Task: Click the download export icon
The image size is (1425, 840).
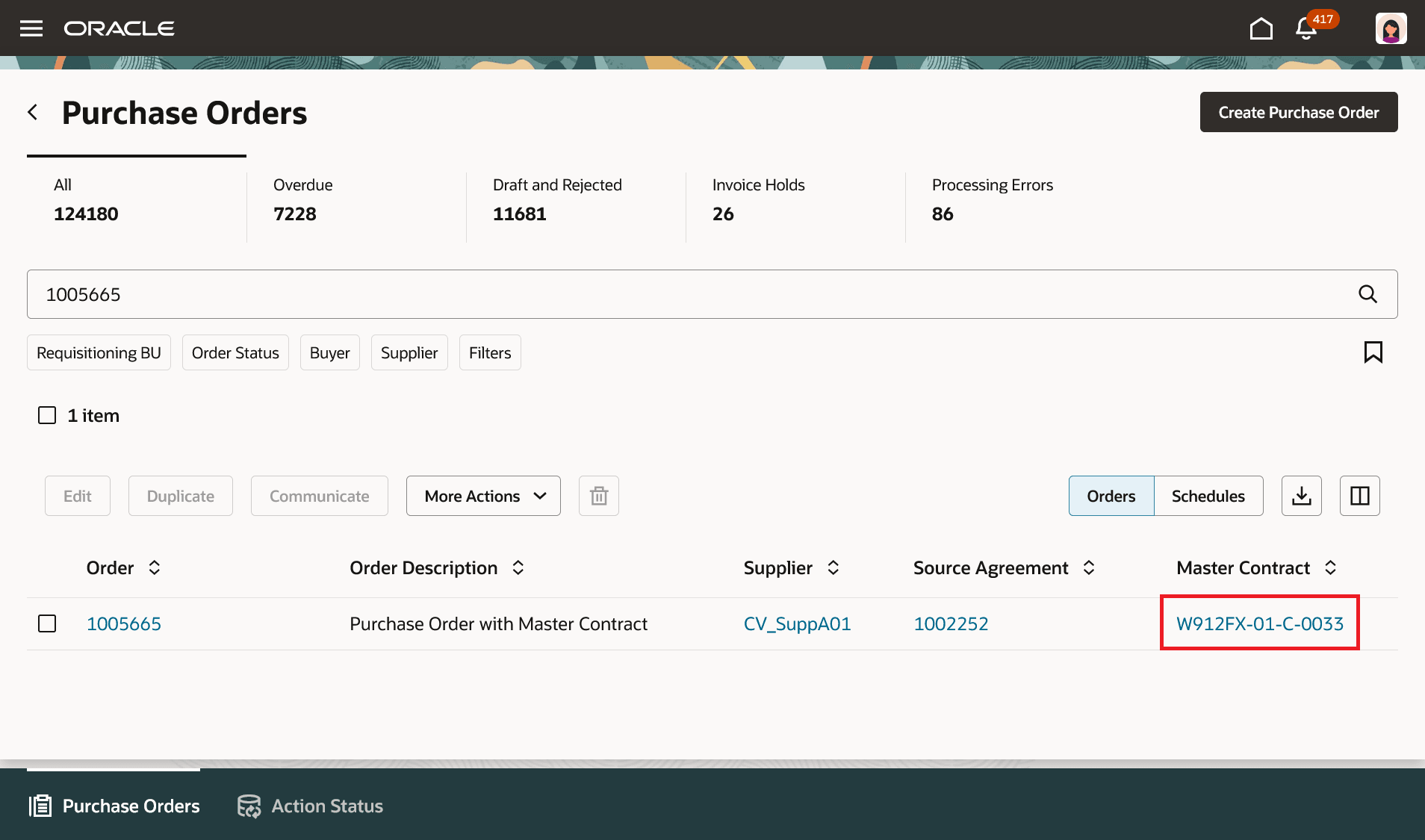Action: 1301,495
